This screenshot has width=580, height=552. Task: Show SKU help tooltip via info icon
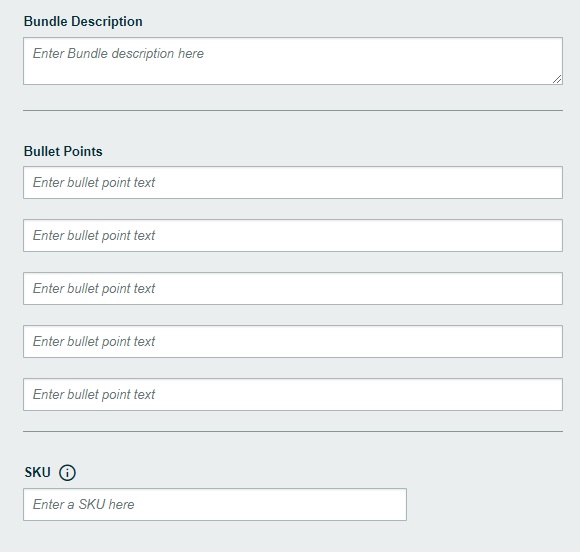point(67,473)
